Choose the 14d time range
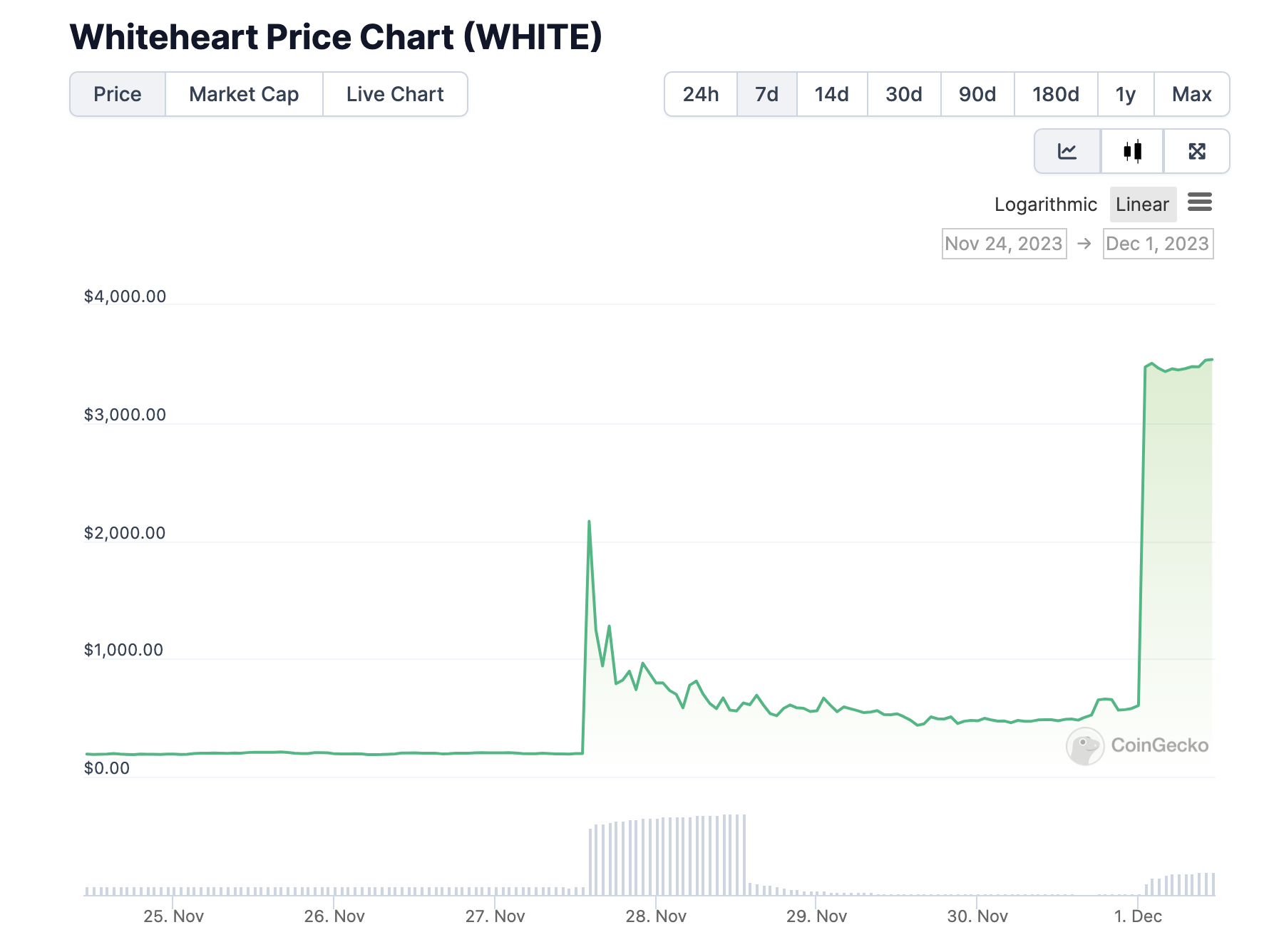The height and width of the screenshot is (952, 1269). (x=831, y=94)
